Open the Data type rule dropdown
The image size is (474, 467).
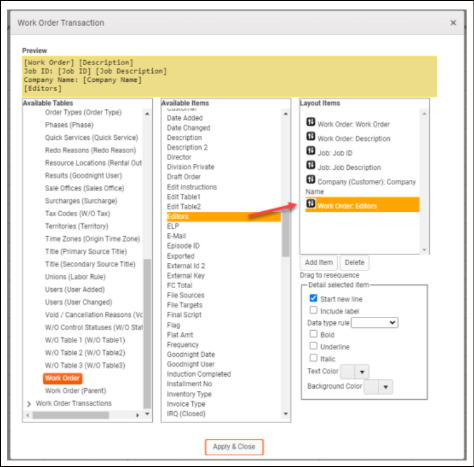tap(375, 323)
